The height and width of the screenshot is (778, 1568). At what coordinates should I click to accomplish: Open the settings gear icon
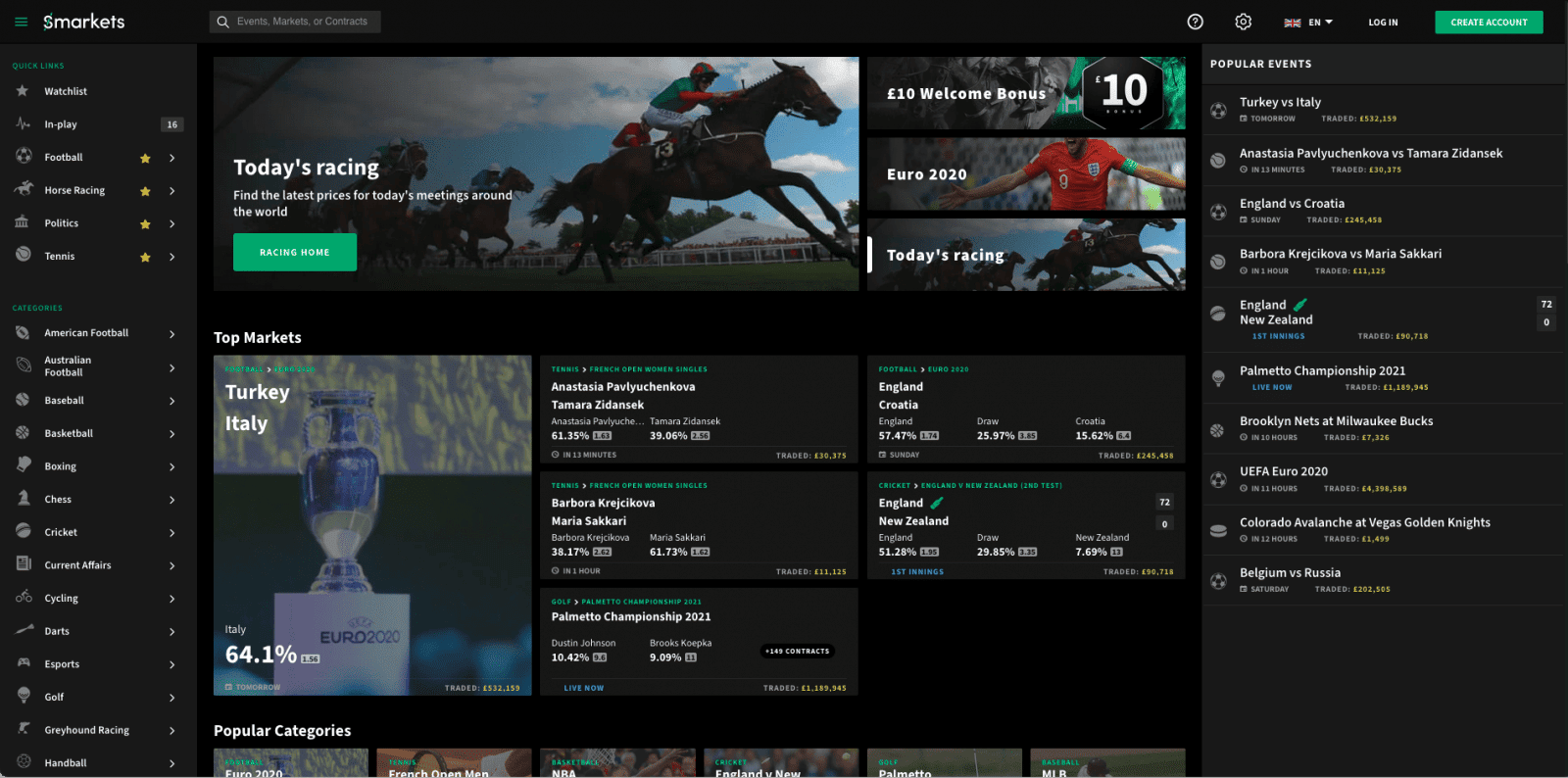1243,22
